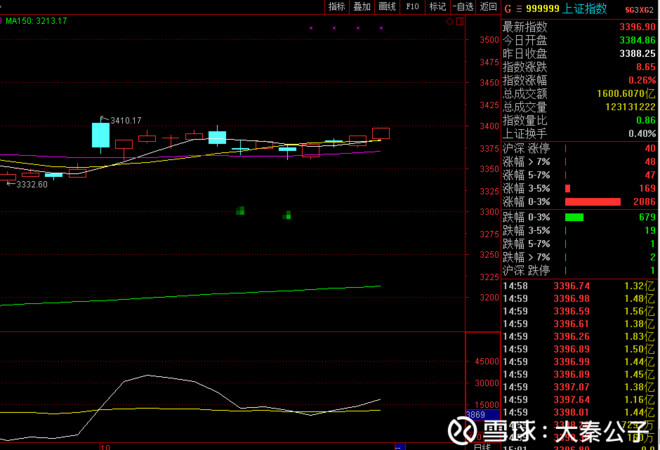Click the MA150: 3213.17 indicator label

tap(36, 21)
